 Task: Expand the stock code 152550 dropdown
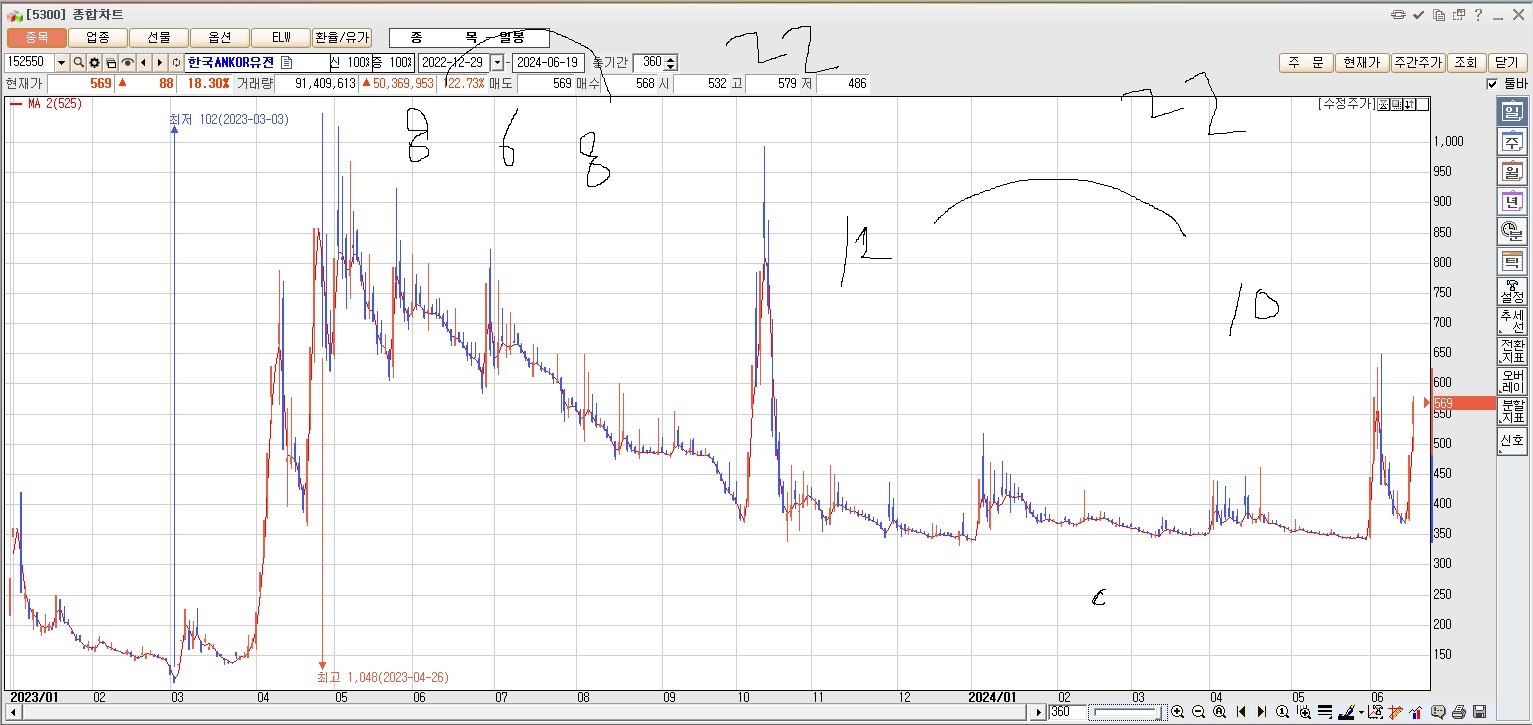[62, 63]
